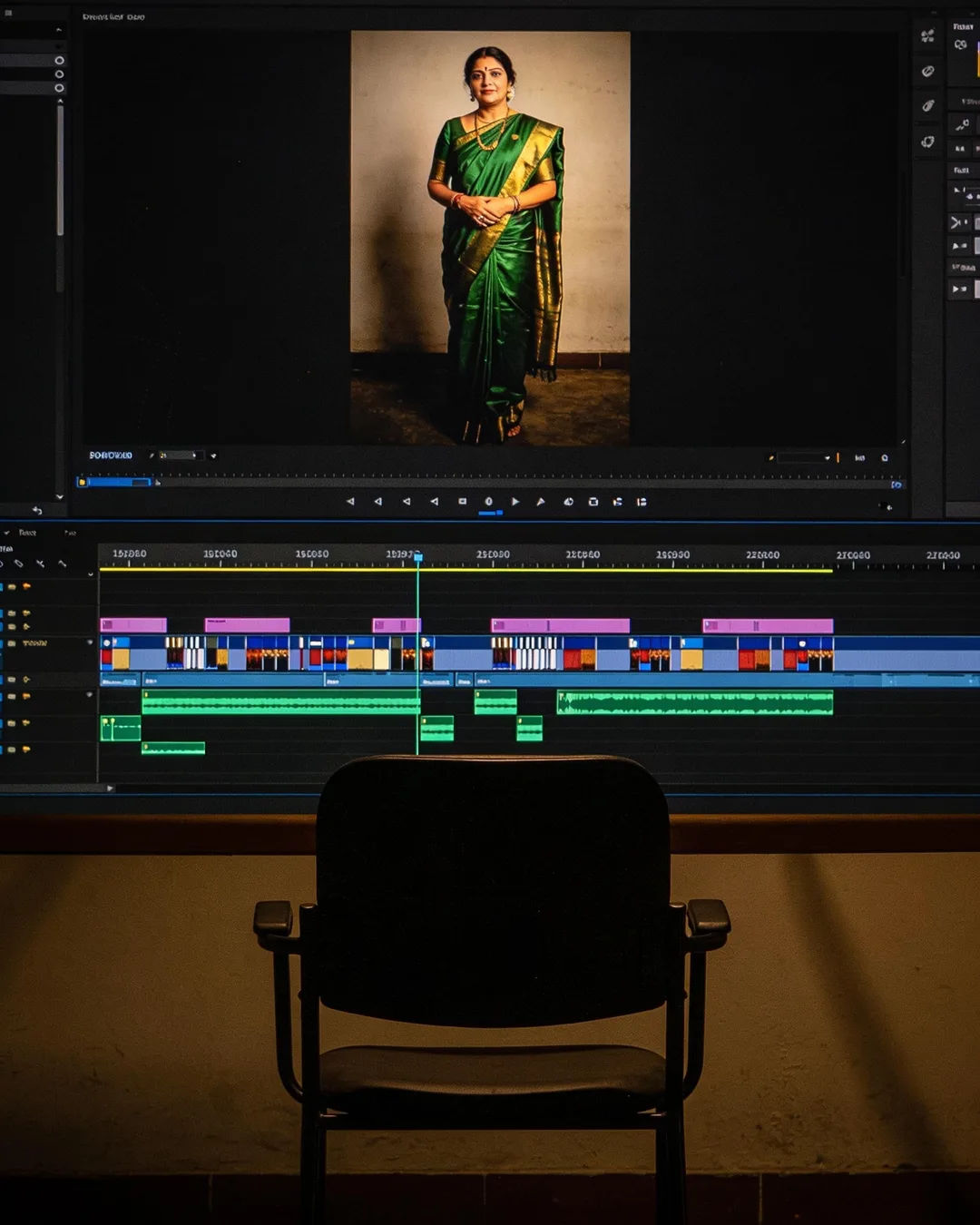980x1225 pixels.
Task: Select the last pink clip on the timeline
Action: tap(768, 625)
